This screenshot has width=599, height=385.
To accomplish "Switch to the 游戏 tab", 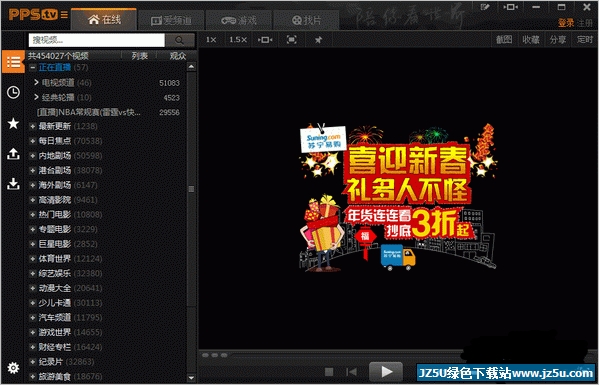I will [239, 20].
